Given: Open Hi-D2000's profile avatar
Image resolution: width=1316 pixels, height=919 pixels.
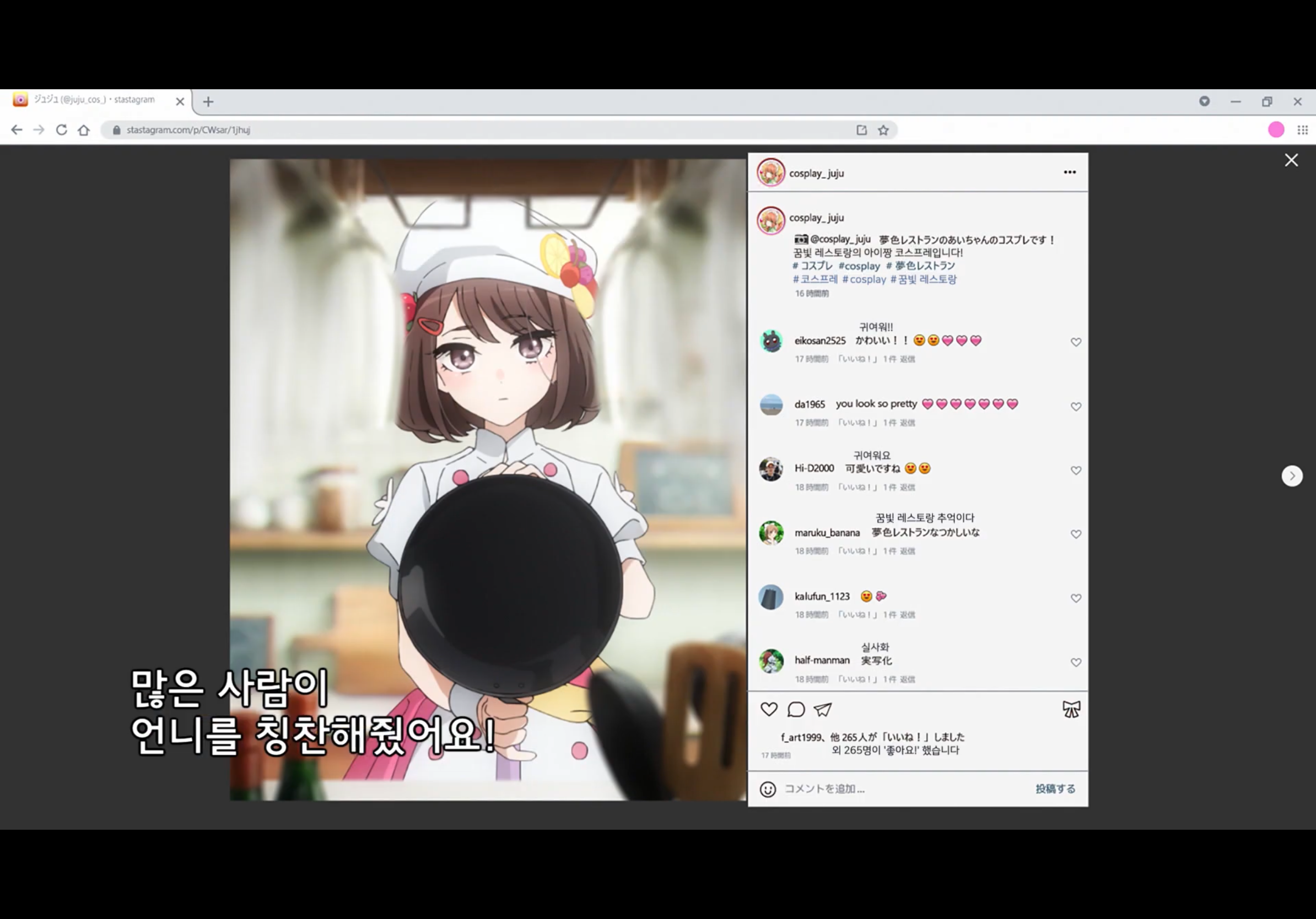Looking at the screenshot, I should [x=771, y=469].
